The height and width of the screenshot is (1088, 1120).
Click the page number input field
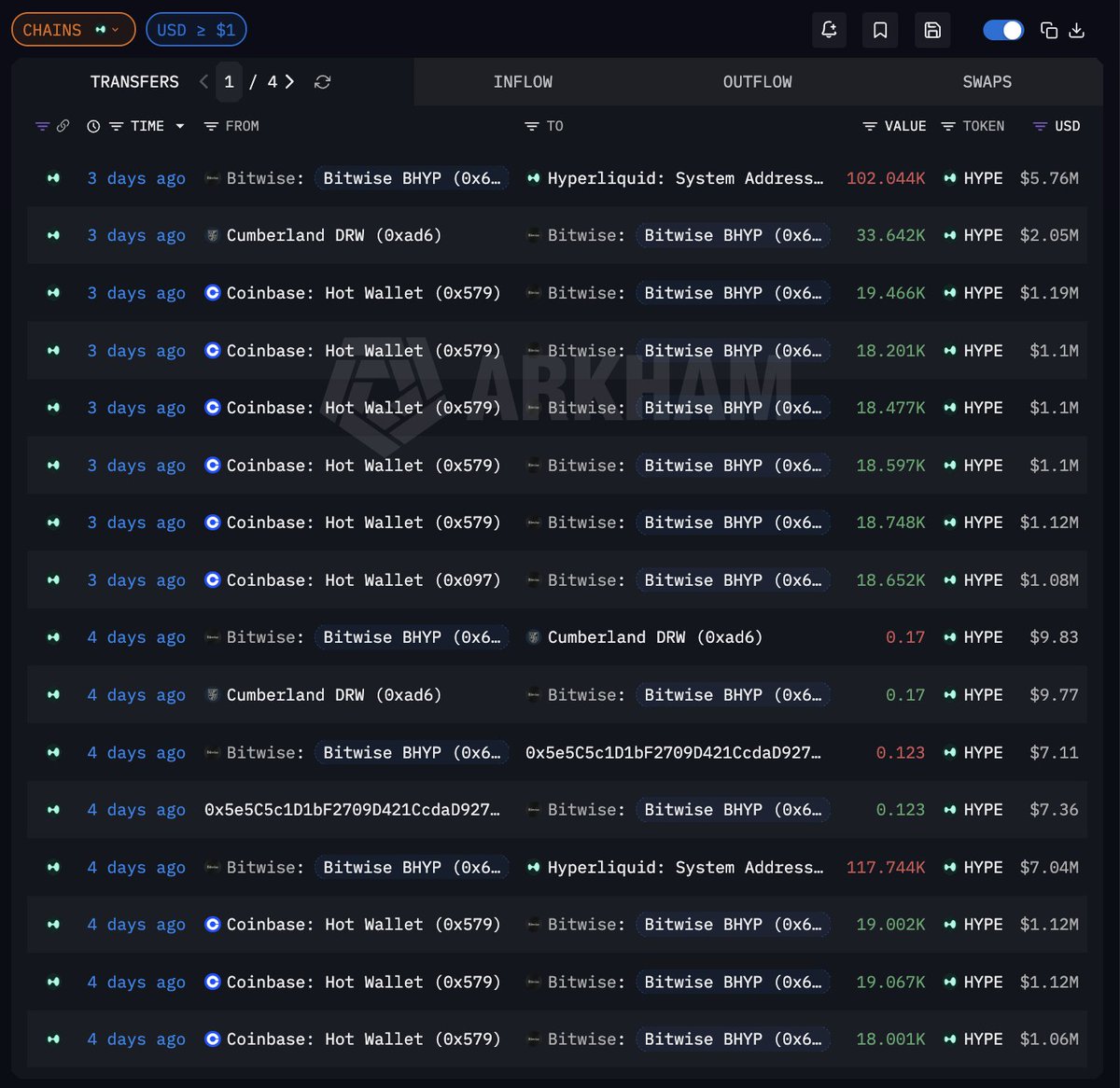(229, 82)
